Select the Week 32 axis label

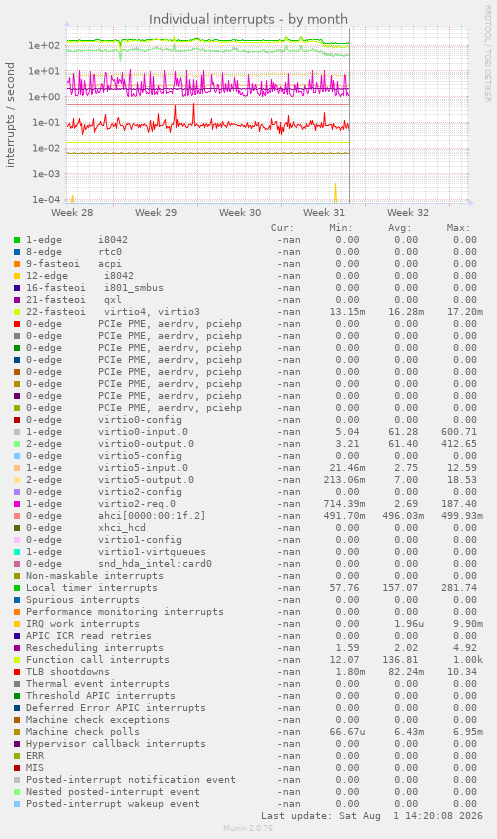(x=408, y=212)
